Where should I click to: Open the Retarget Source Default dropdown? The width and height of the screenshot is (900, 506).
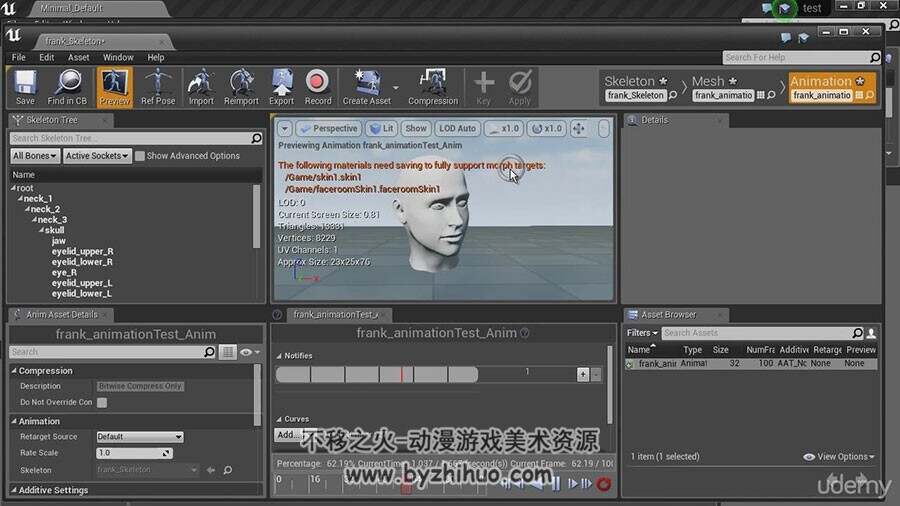tap(139, 437)
